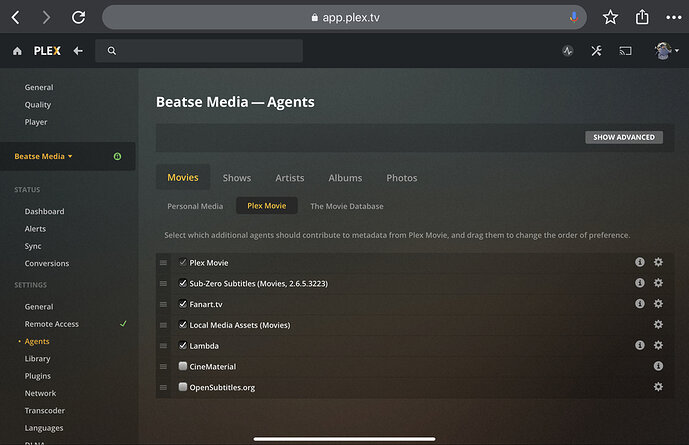Open the Cast screen icon

tap(625, 51)
